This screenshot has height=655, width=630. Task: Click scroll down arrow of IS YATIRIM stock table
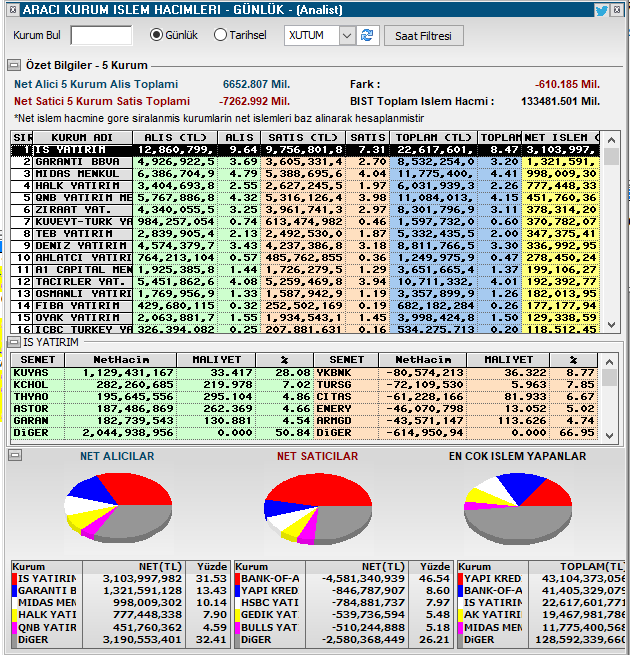point(609,436)
